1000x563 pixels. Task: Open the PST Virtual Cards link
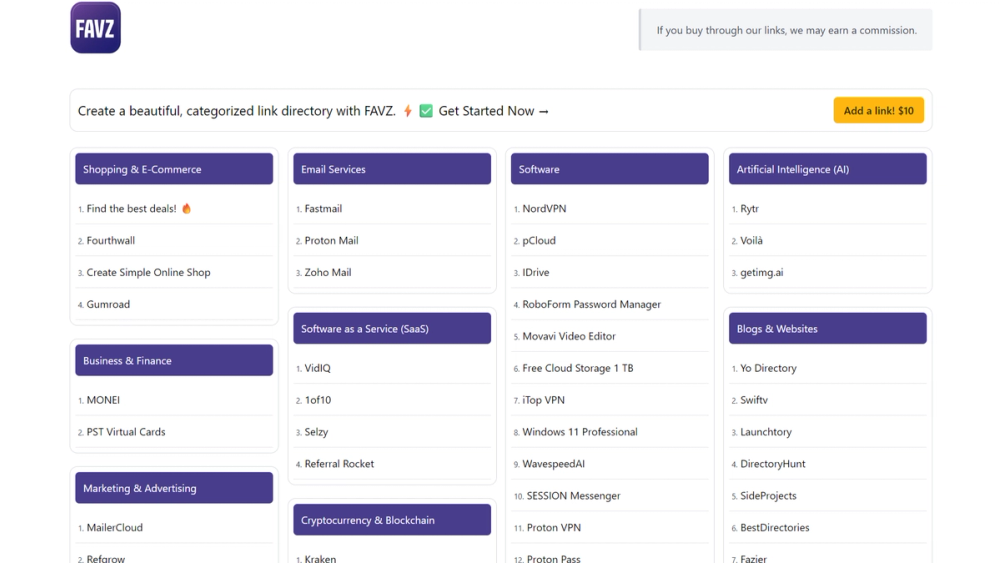coord(126,432)
